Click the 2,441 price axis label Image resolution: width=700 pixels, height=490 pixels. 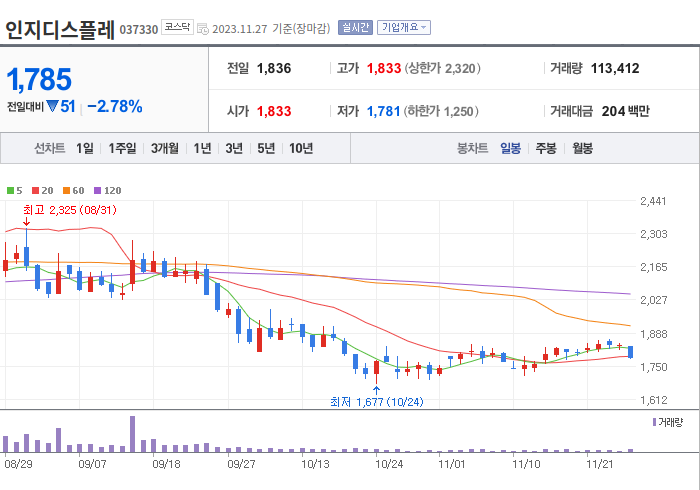pyautogui.click(x=653, y=201)
